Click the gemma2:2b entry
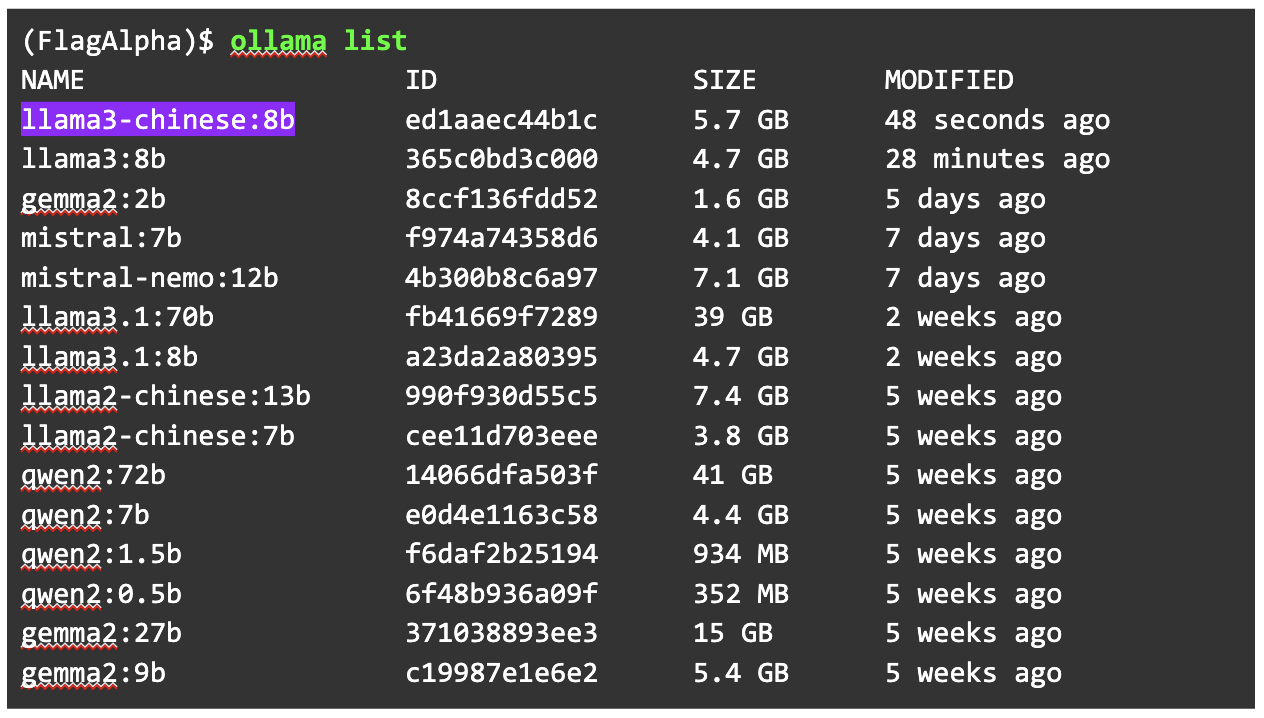This screenshot has height=718, width=1264. 93,199
